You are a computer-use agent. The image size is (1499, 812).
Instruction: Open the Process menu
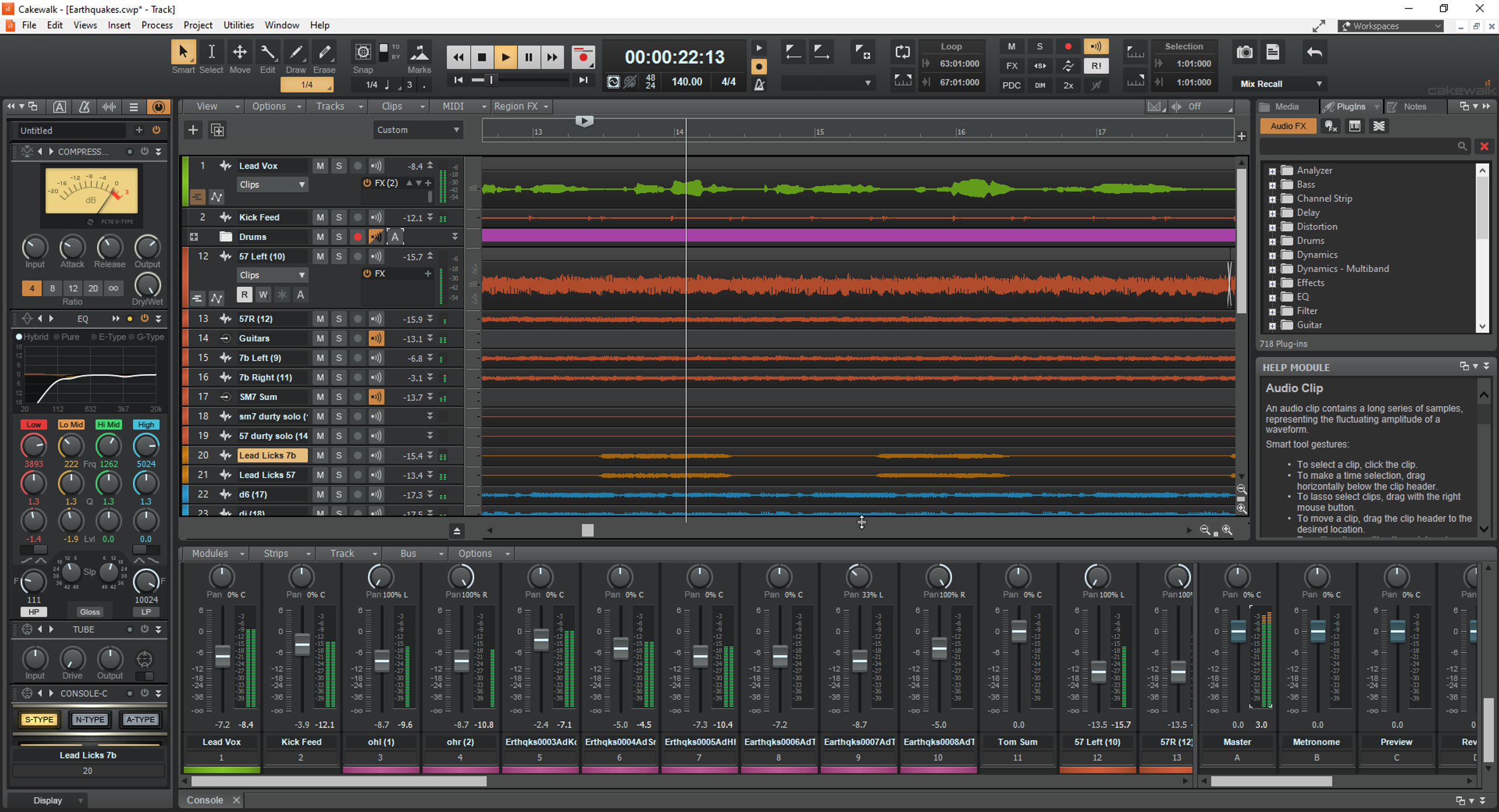pyautogui.click(x=157, y=25)
